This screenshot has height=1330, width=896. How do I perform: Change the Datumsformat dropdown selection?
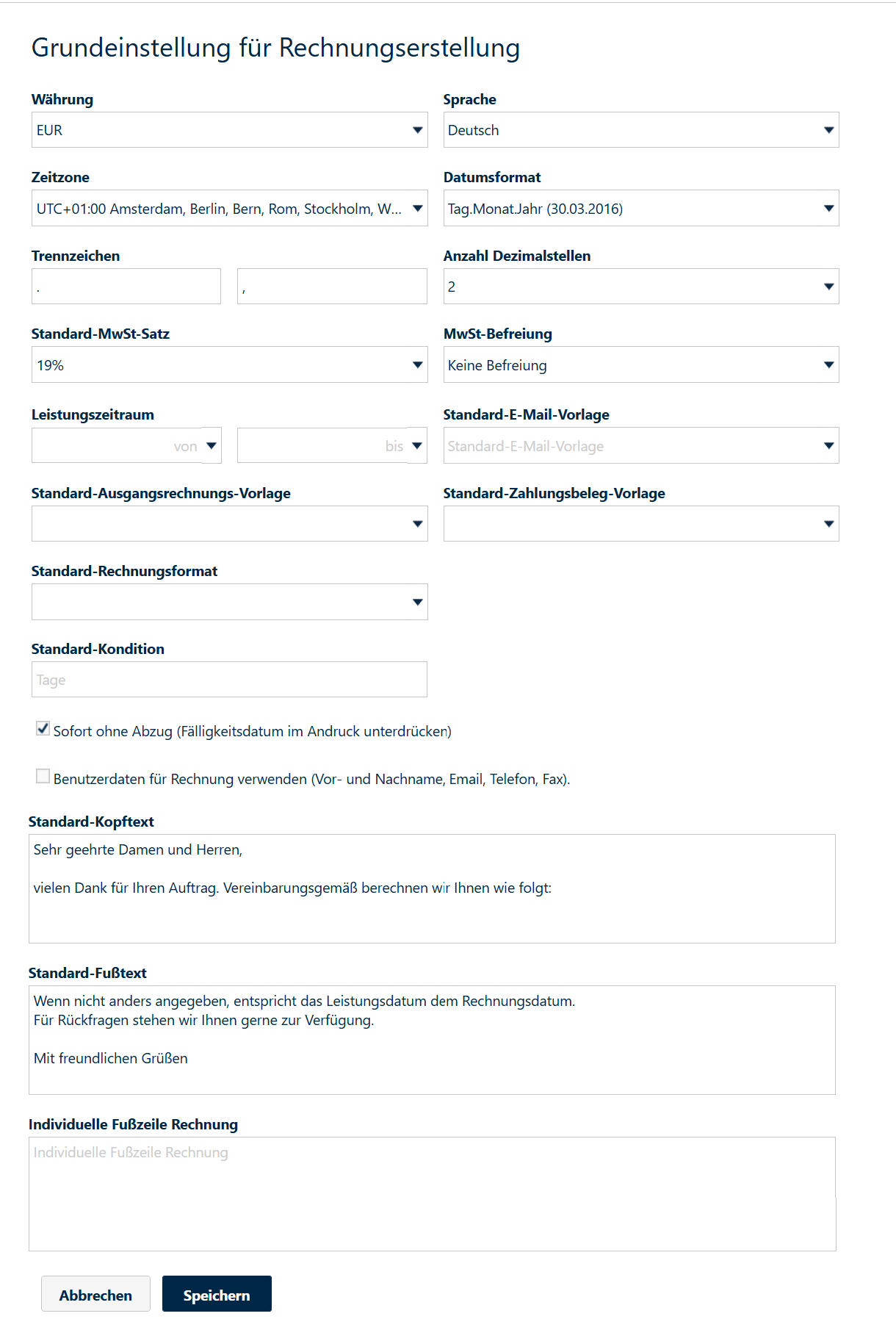pyautogui.click(x=640, y=209)
